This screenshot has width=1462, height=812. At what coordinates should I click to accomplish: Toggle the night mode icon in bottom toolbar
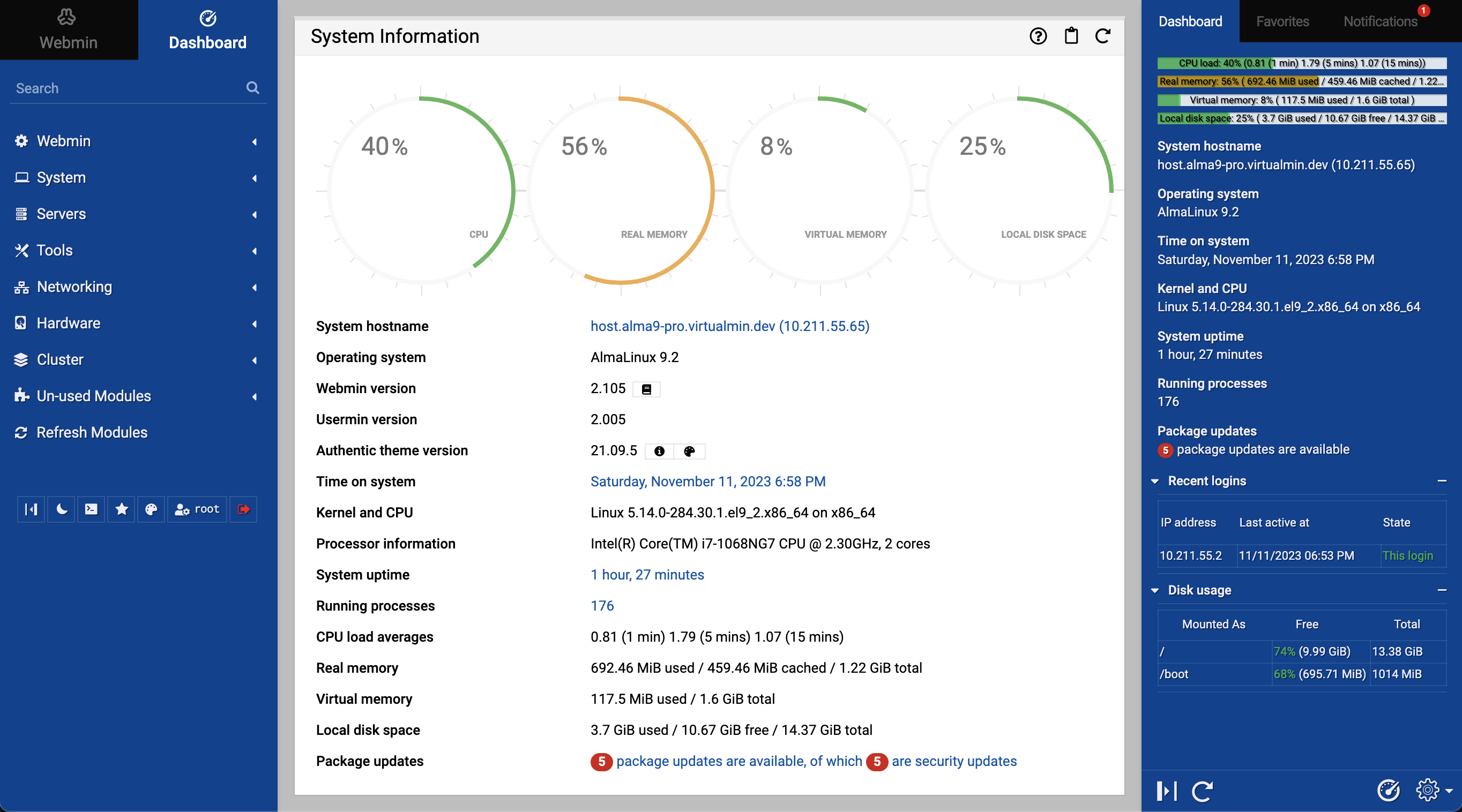pyautogui.click(x=59, y=509)
